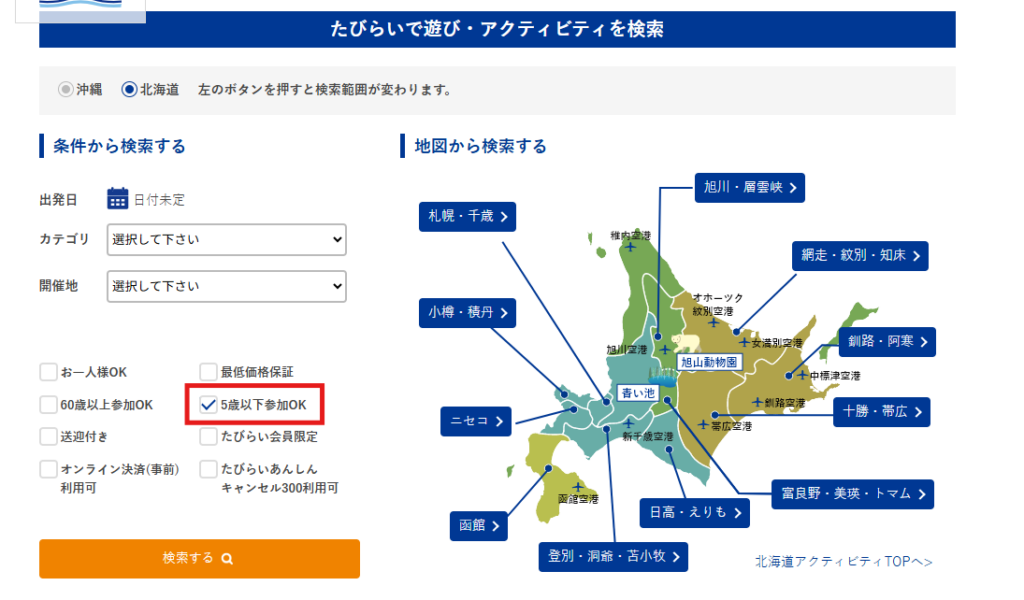Choose the 旭川・層雲峡 area button
The width and height of the screenshot is (1024, 600).
[x=750, y=188]
